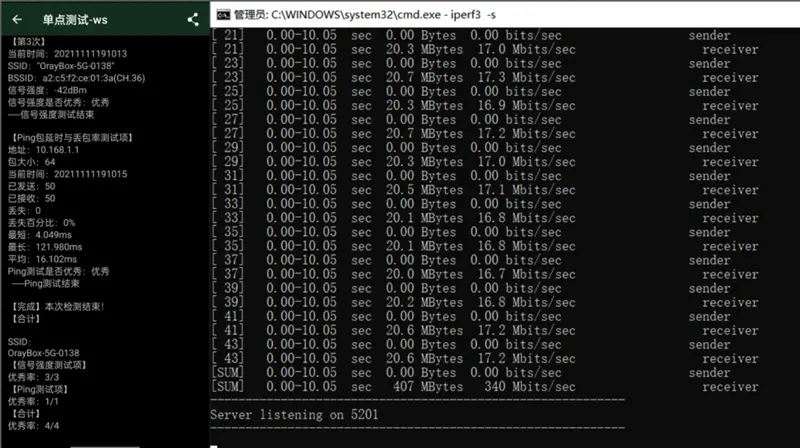The height and width of the screenshot is (448, 800).
Task: Tap the 最长 121.980ms result
Action: tap(45, 247)
